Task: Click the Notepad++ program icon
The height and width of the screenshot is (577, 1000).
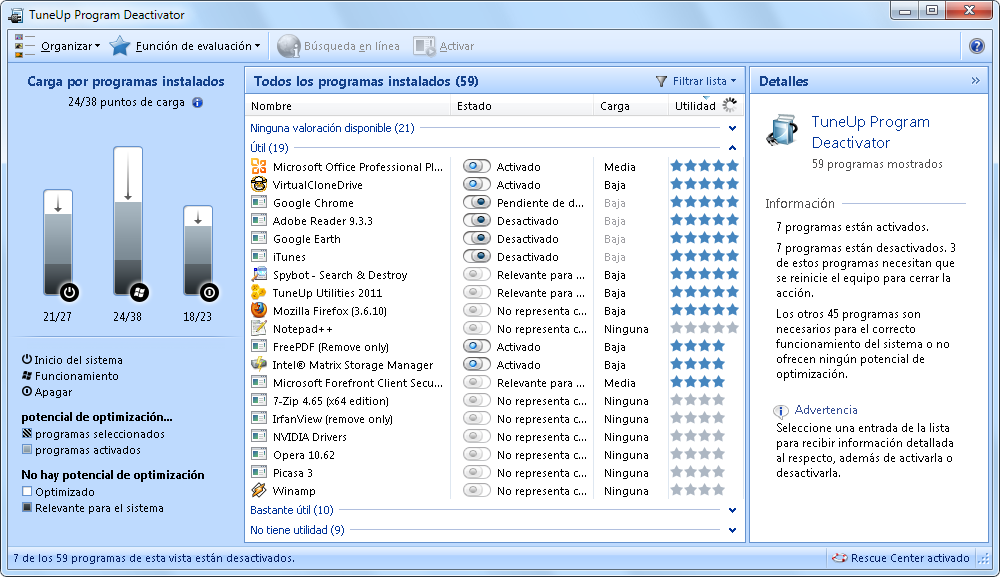Action: point(259,328)
